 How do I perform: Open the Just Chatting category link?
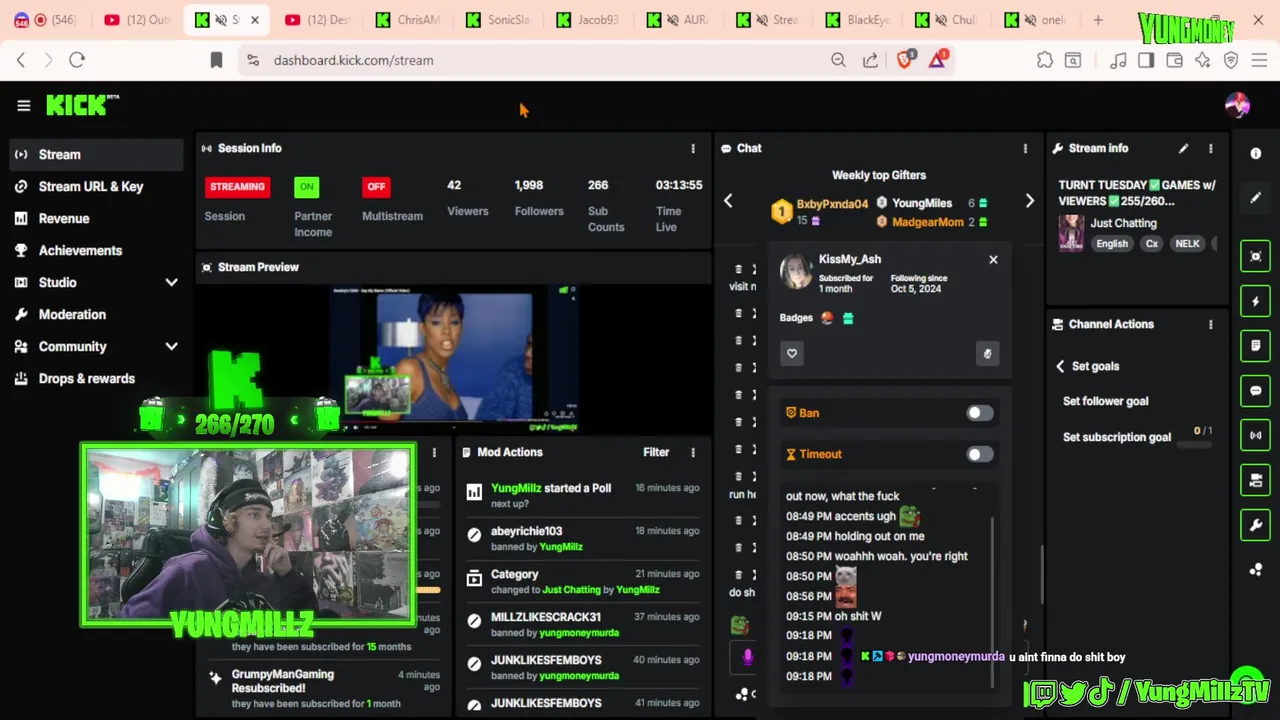click(1123, 223)
